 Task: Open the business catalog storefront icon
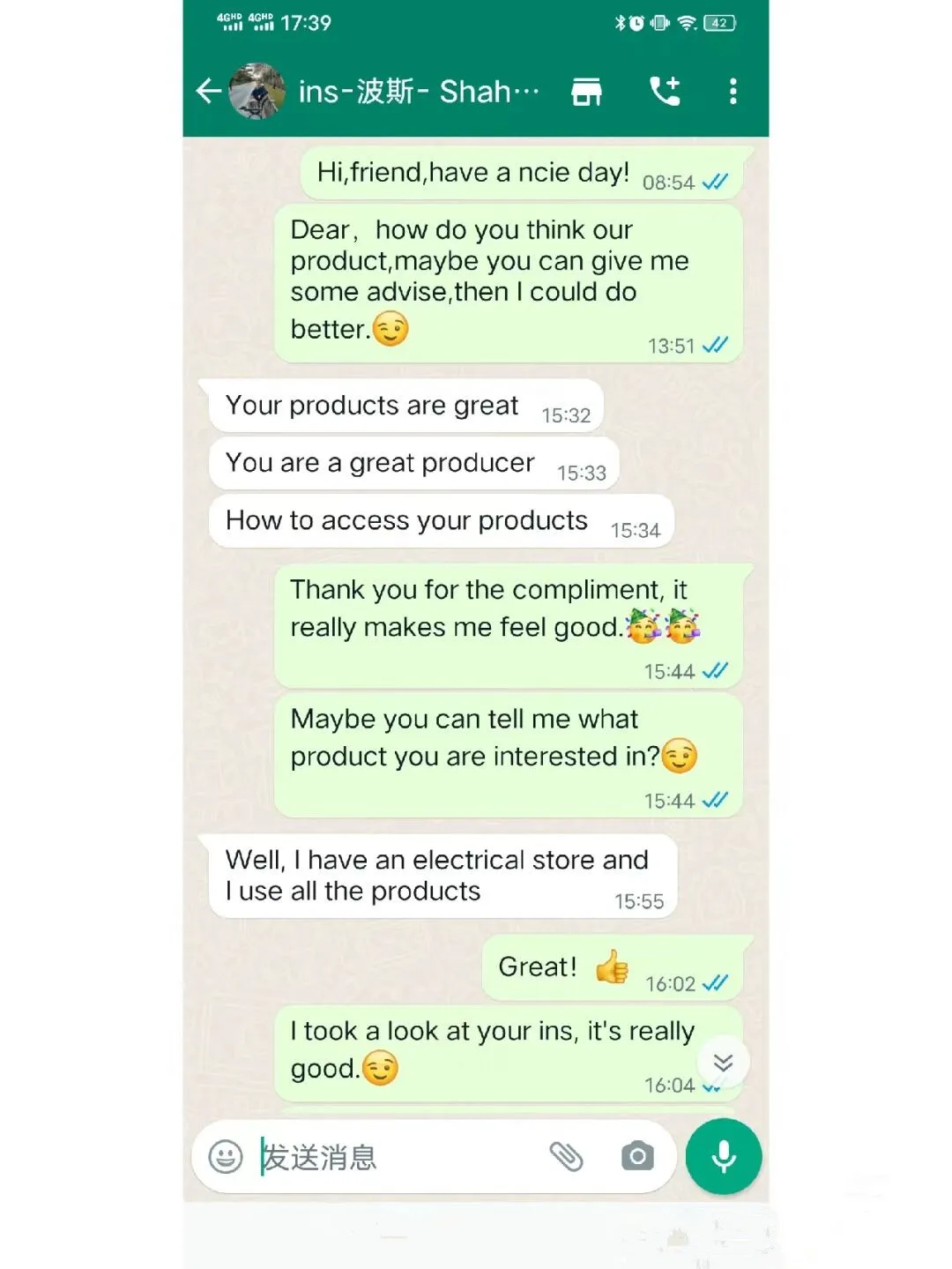coord(586,91)
